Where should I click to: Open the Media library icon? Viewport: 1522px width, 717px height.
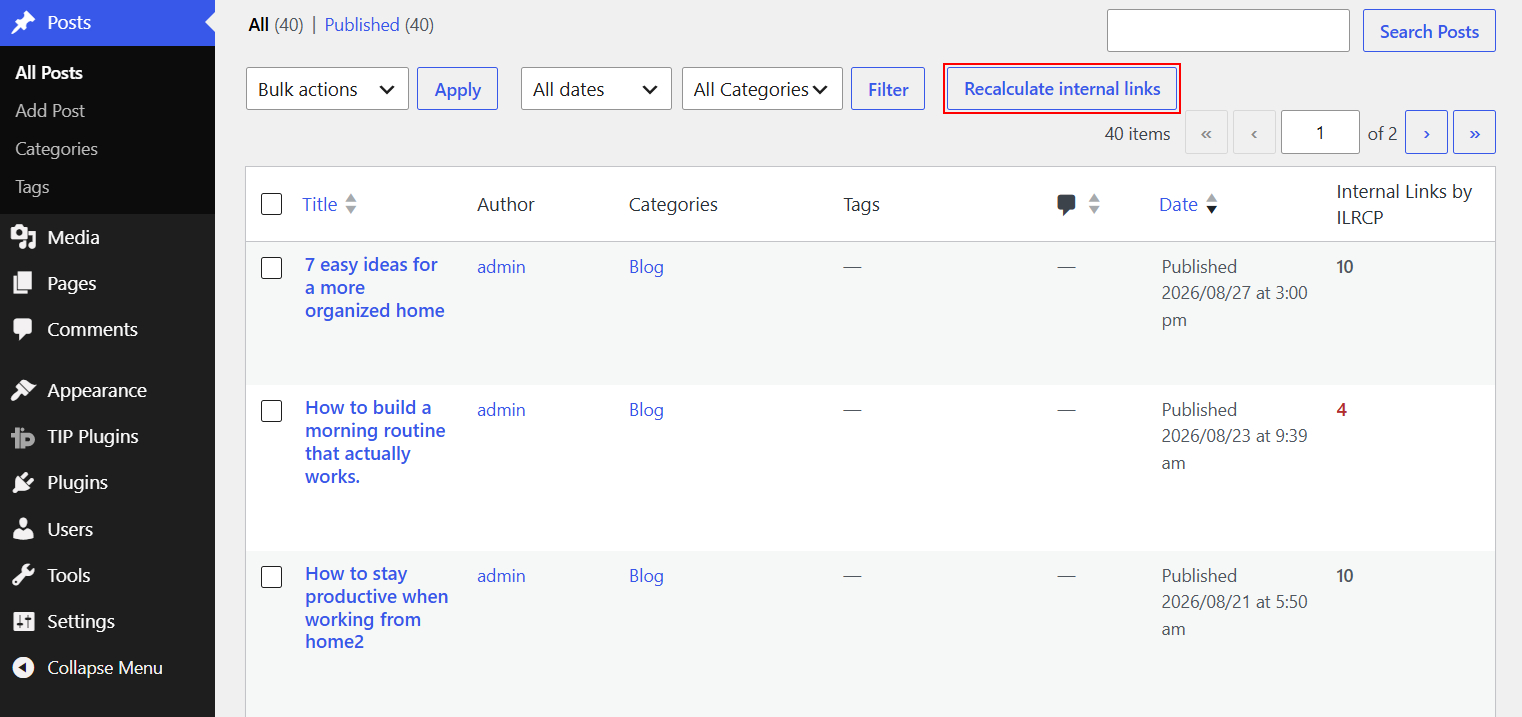click(23, 237)
